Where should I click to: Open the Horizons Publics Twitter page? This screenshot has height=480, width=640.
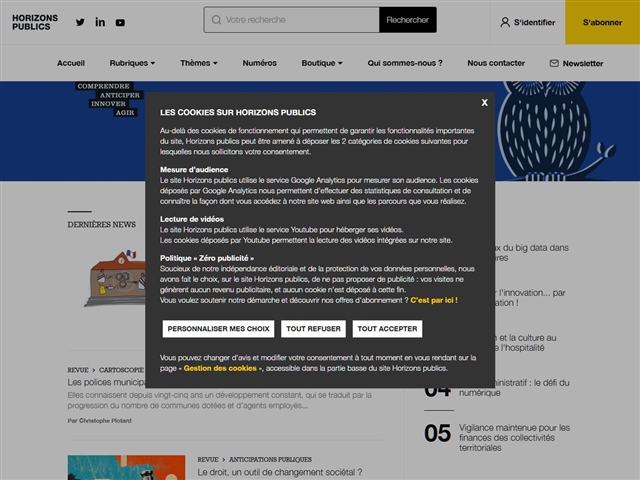[80, 22]
